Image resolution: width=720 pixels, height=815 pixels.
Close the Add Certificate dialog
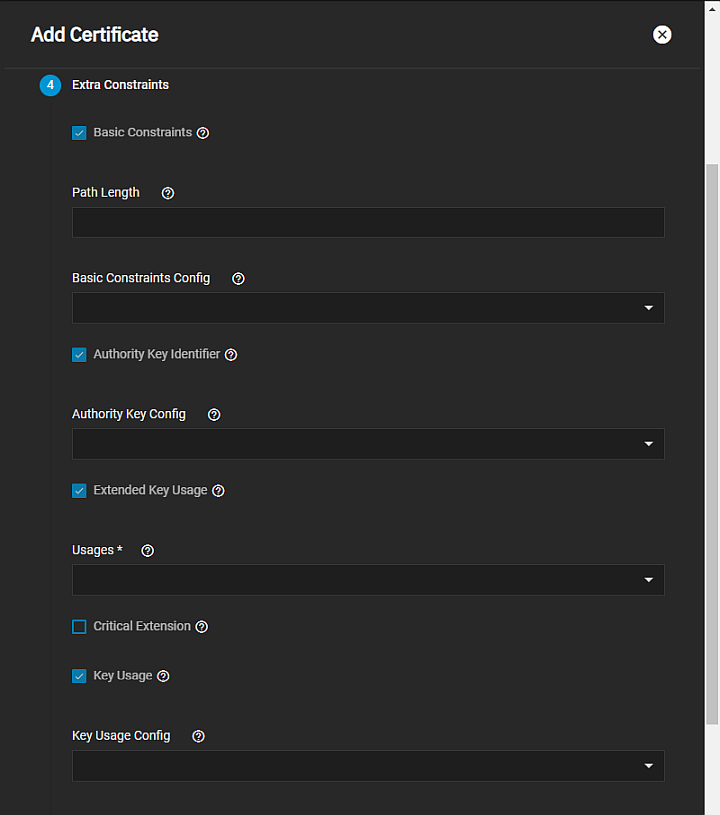[662, 35]
